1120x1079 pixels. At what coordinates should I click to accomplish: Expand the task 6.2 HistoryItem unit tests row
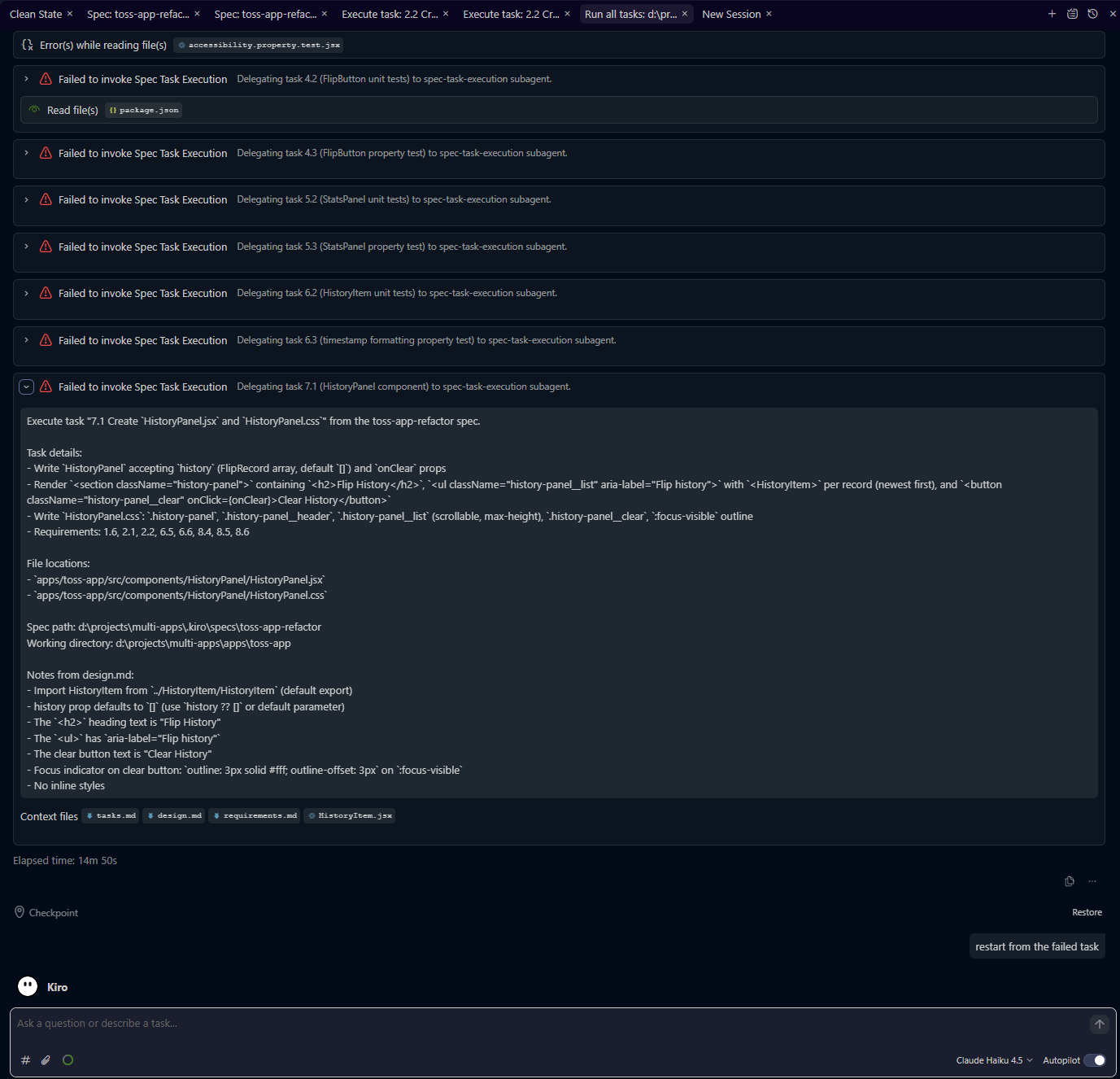[27, 293]
